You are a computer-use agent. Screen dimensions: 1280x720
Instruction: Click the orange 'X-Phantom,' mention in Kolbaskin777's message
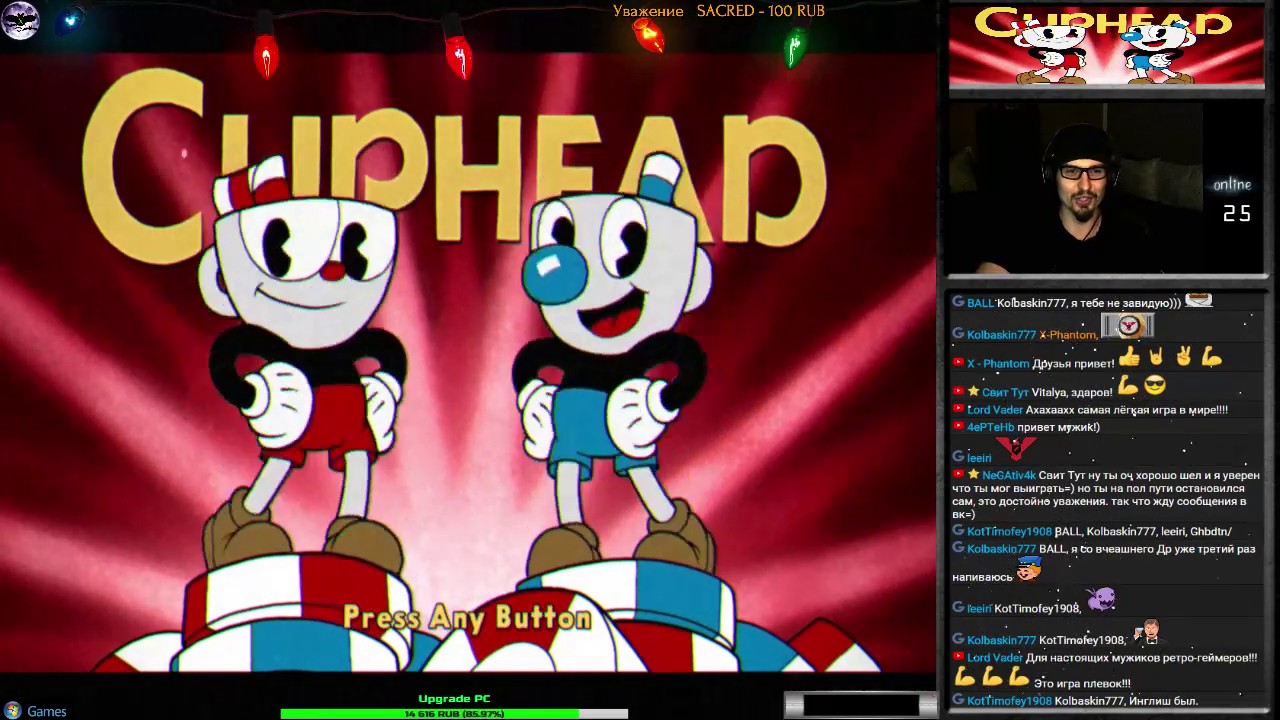pos(1068,335)
